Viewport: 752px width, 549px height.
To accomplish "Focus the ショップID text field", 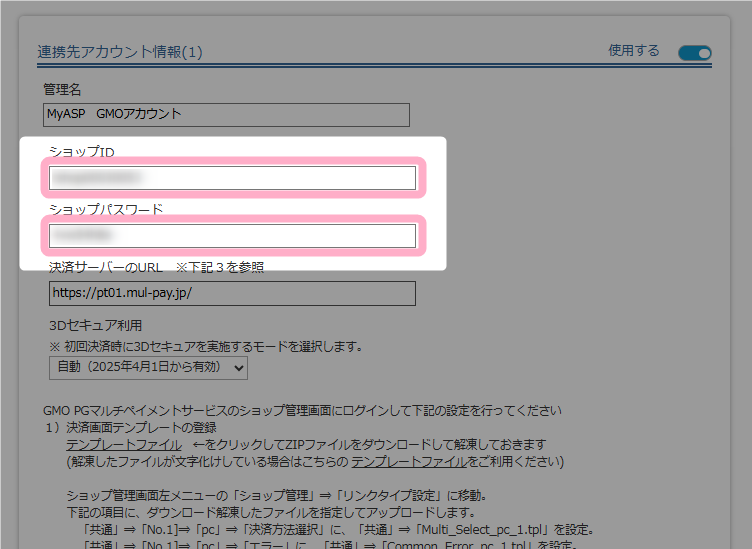I will pos(232,178).
